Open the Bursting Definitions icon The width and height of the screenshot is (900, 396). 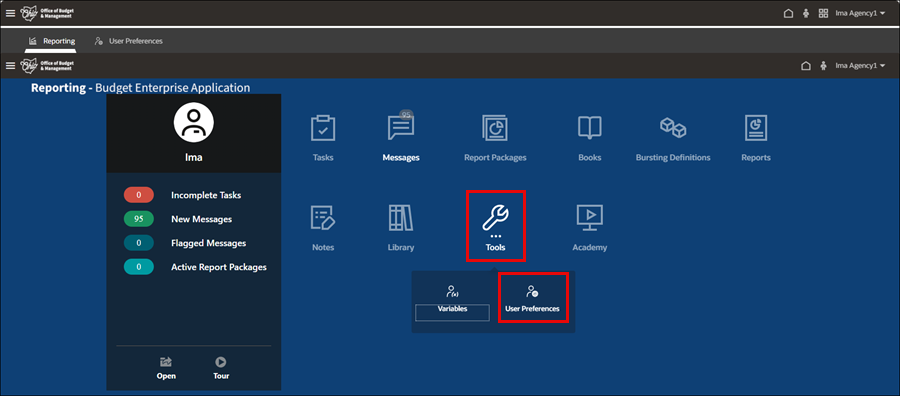[x=673, y=127]
